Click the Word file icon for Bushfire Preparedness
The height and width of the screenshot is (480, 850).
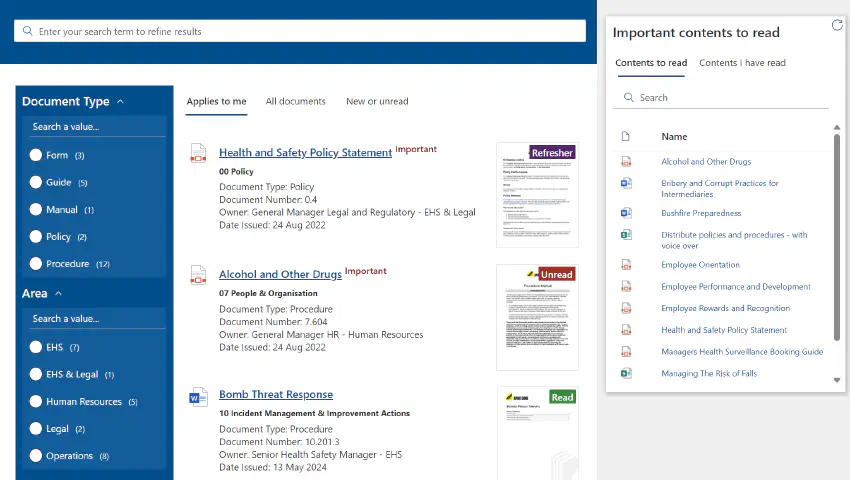(x=626, y=213)
